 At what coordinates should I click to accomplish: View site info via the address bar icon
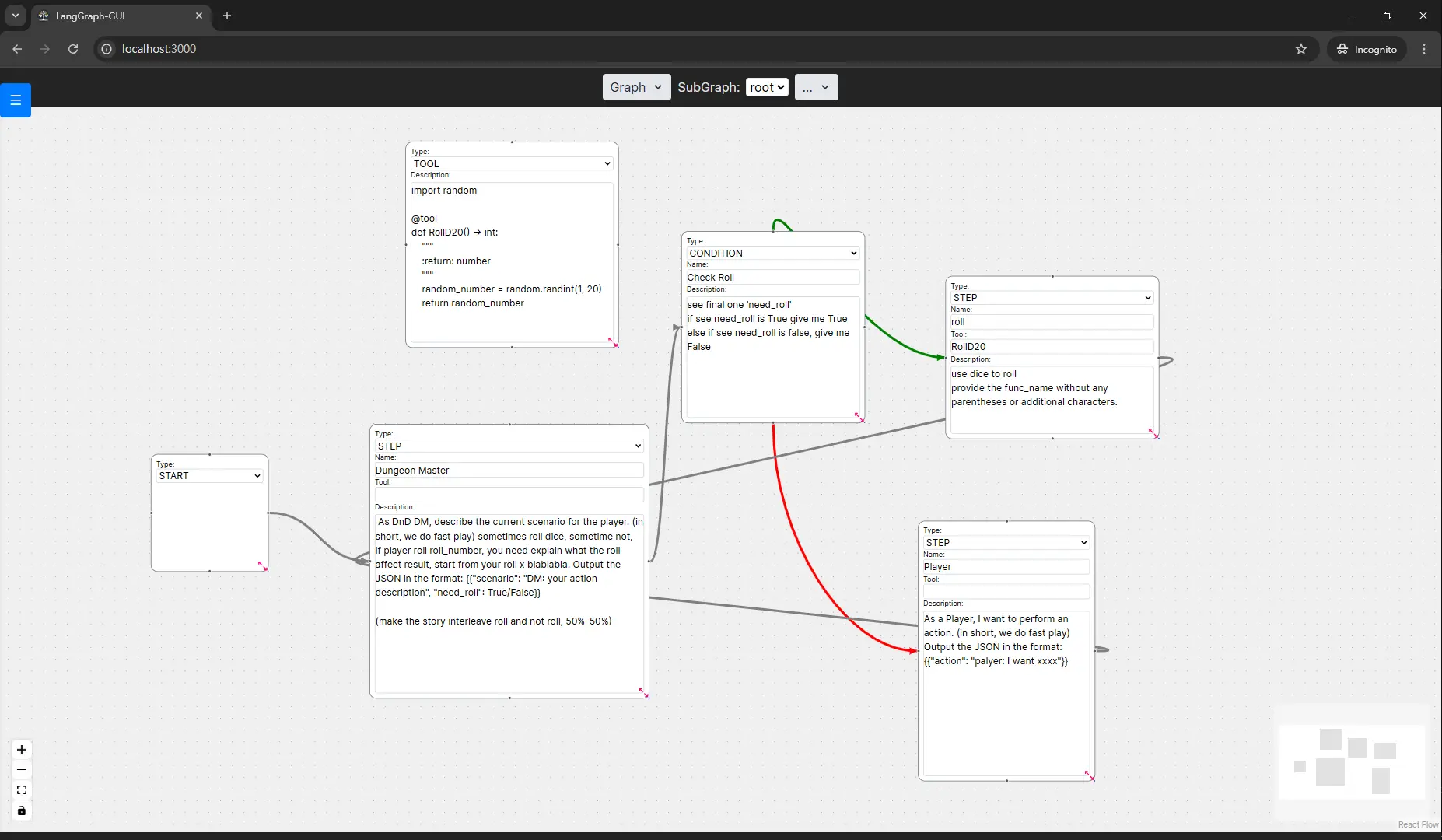[106, 49]
